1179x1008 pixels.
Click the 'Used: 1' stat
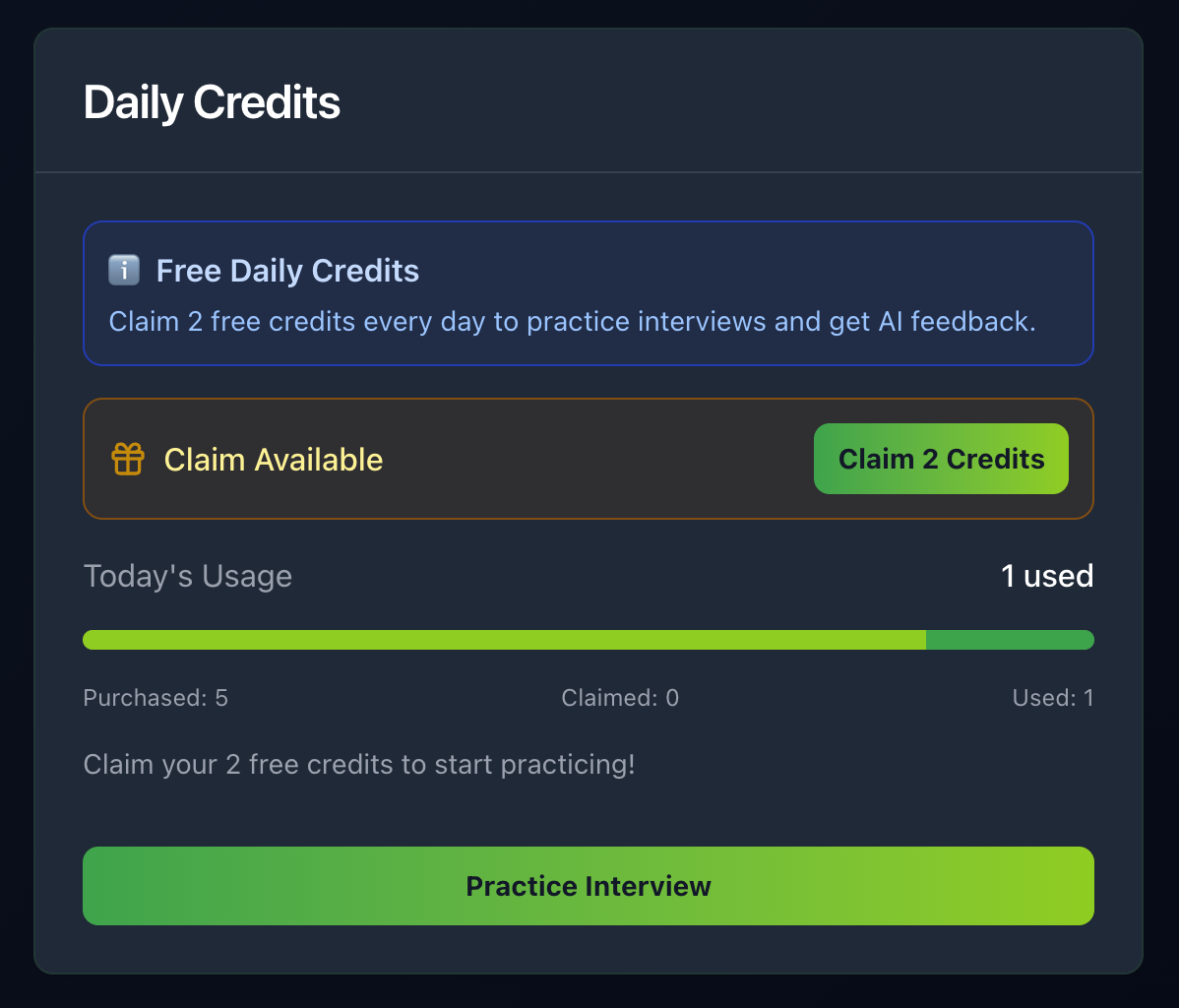tap(1053, 698)
